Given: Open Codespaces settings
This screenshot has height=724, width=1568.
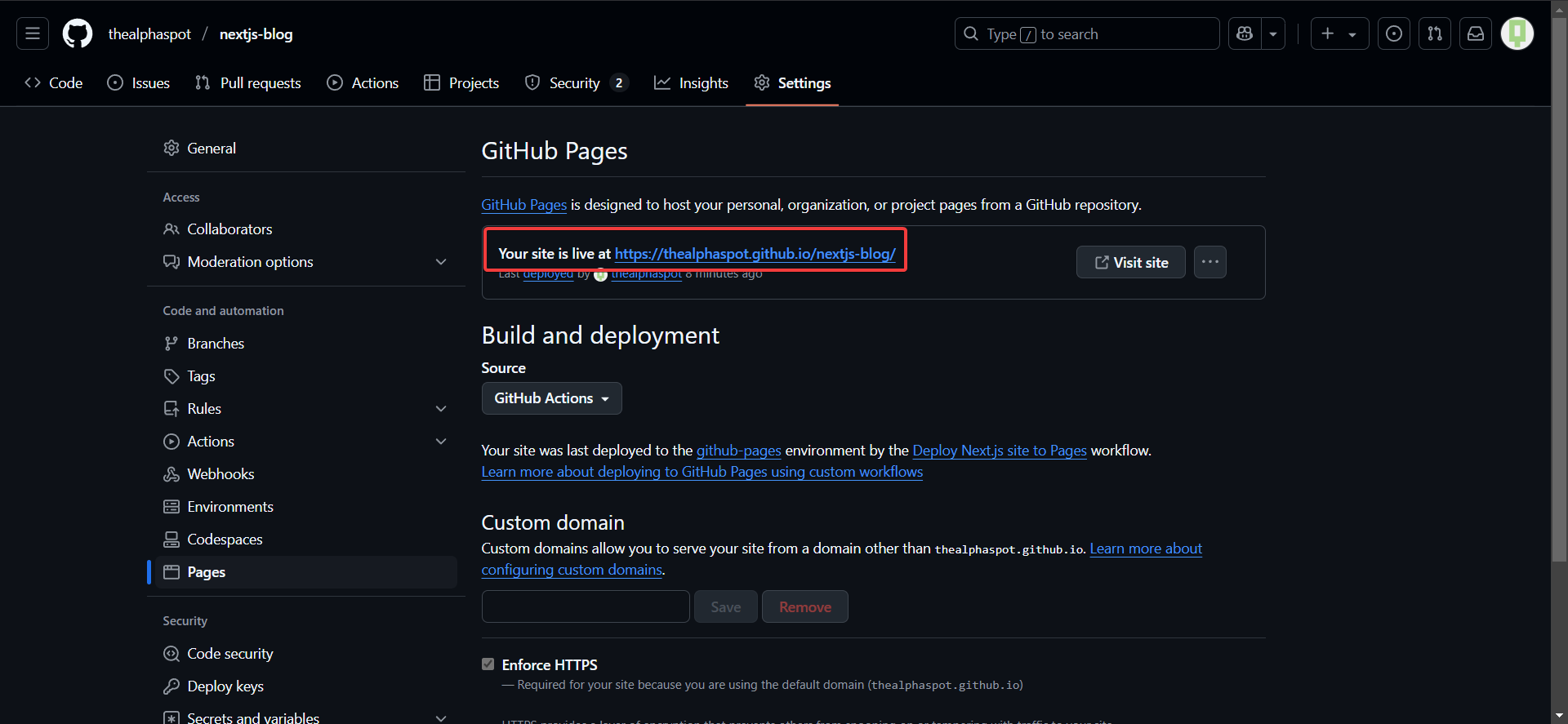Looking at the screenshot, I should (306, 540).
